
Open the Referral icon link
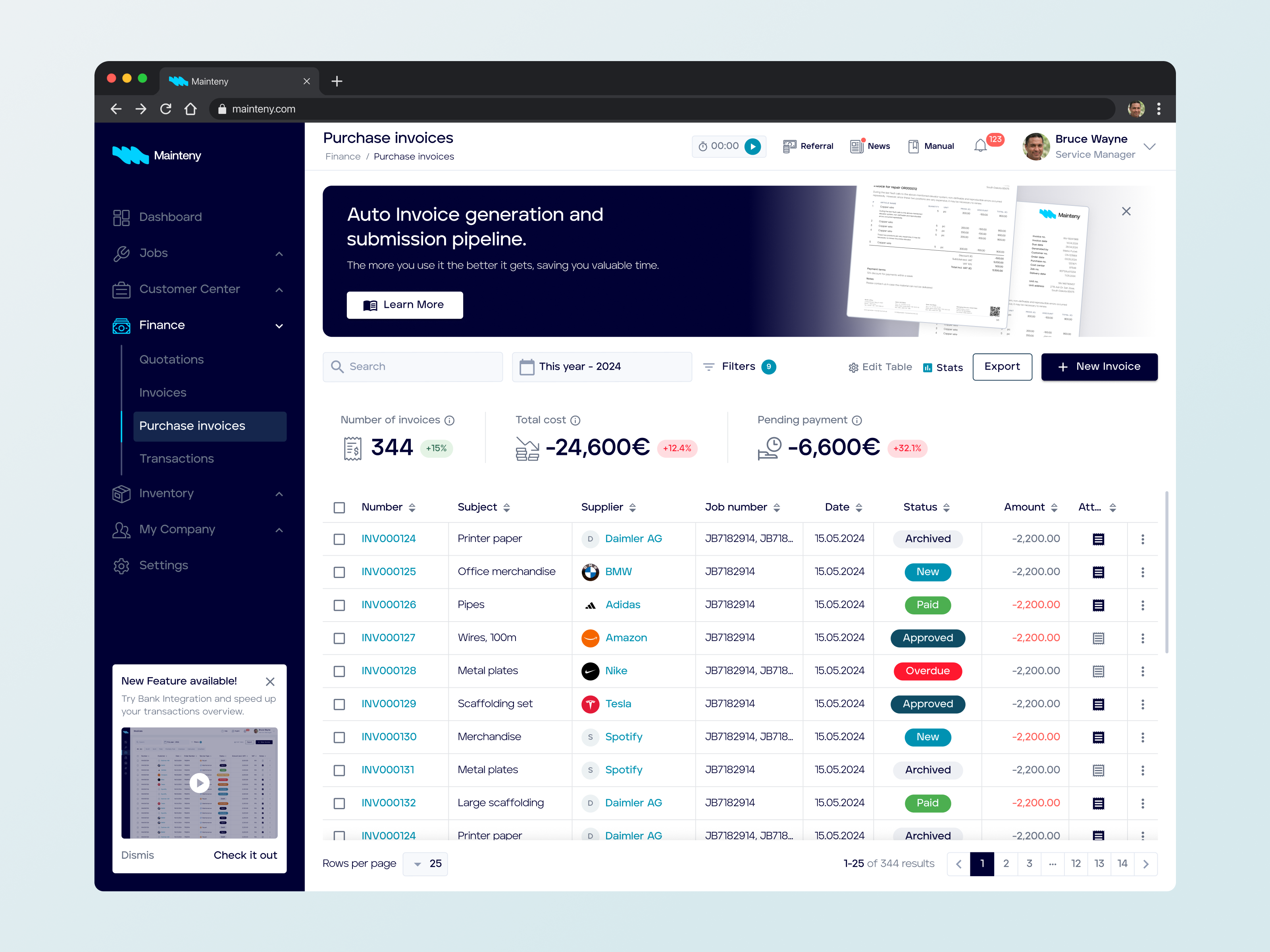(808, 146)
